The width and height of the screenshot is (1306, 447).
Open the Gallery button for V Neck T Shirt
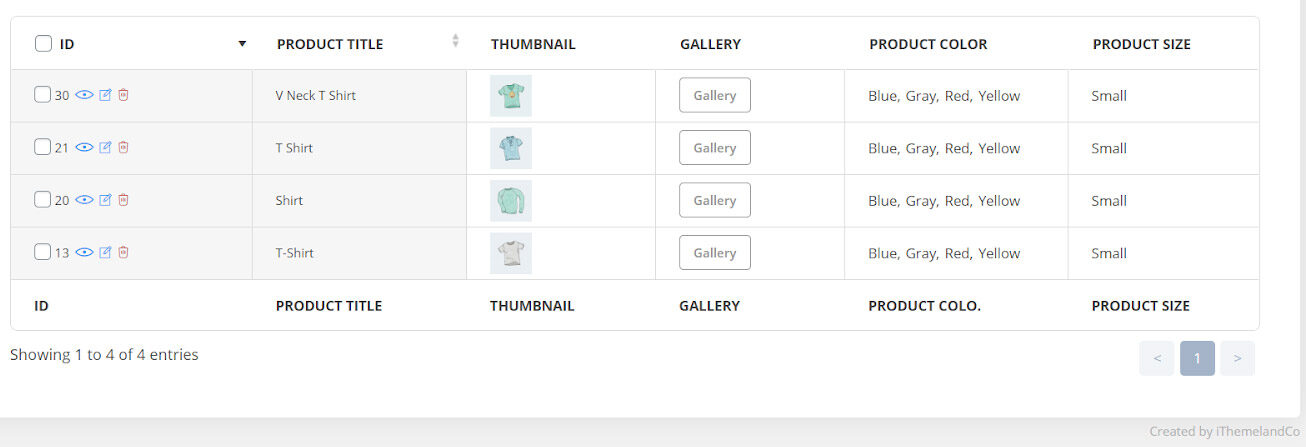714,95
